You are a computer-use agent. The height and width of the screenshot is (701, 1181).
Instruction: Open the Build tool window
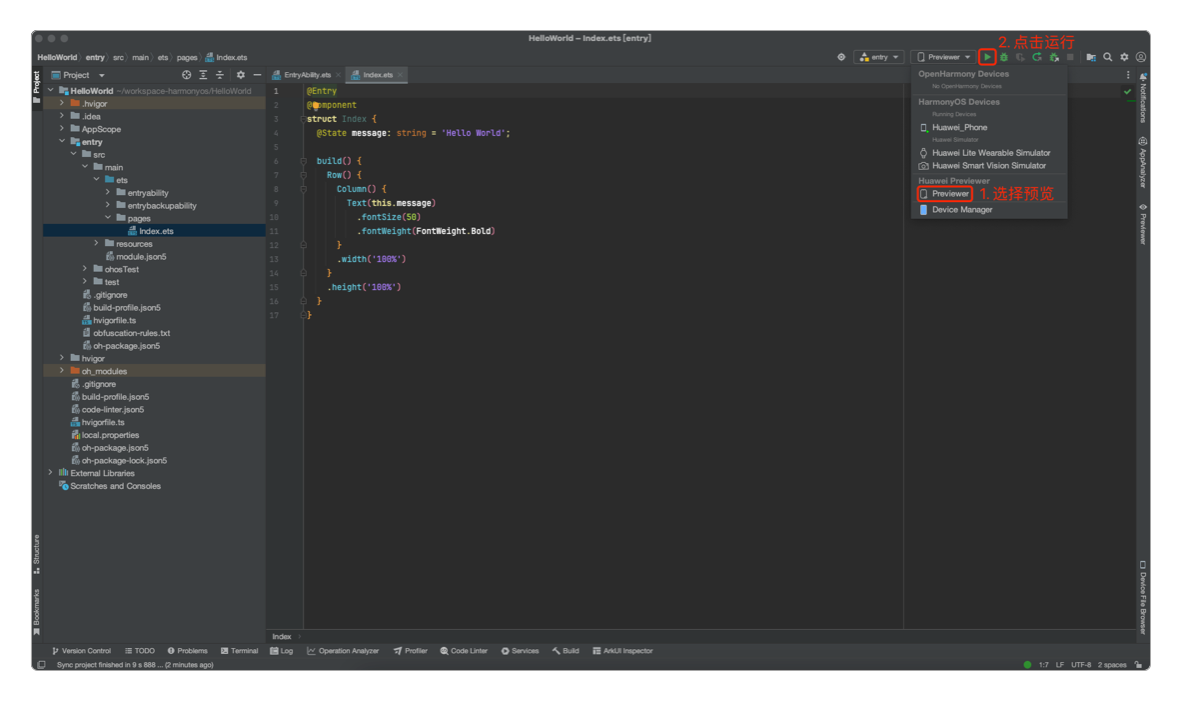pyautogui.click(x=566, y=651)
